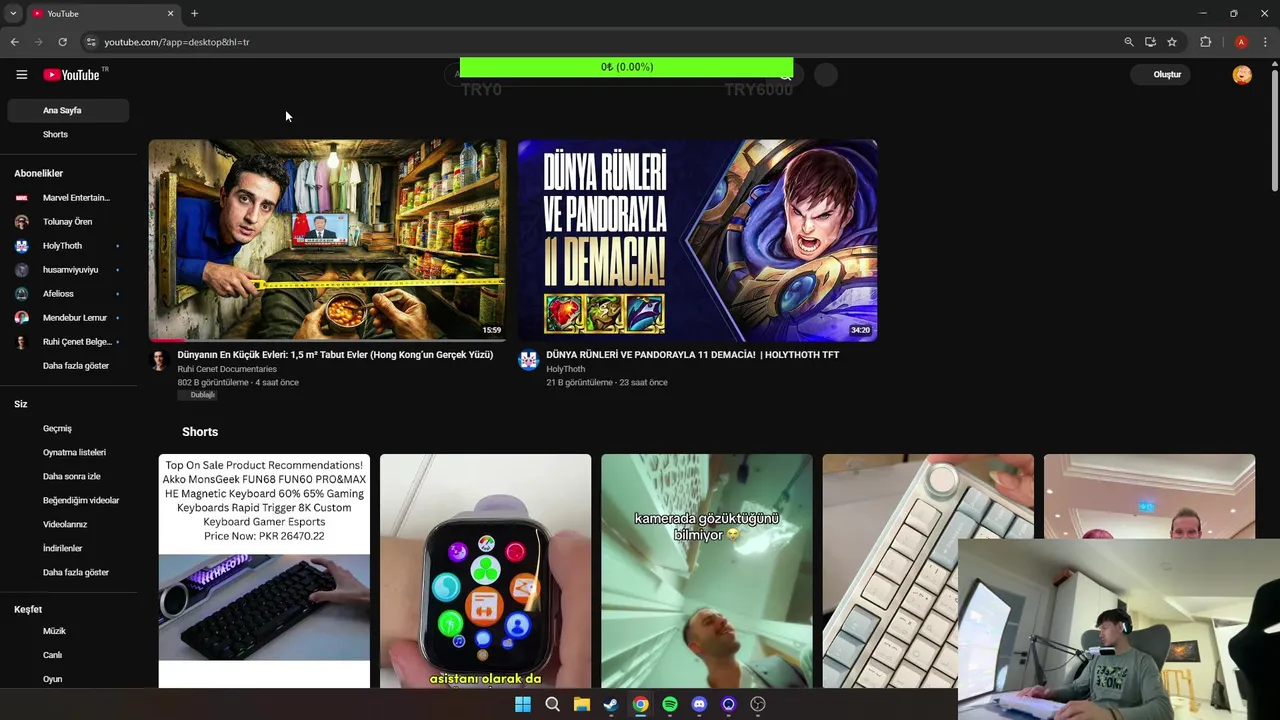Open the tab search dropdown arrow
Image resolution: width=1280 pixels, height=720 pixels.
(13, 13)
